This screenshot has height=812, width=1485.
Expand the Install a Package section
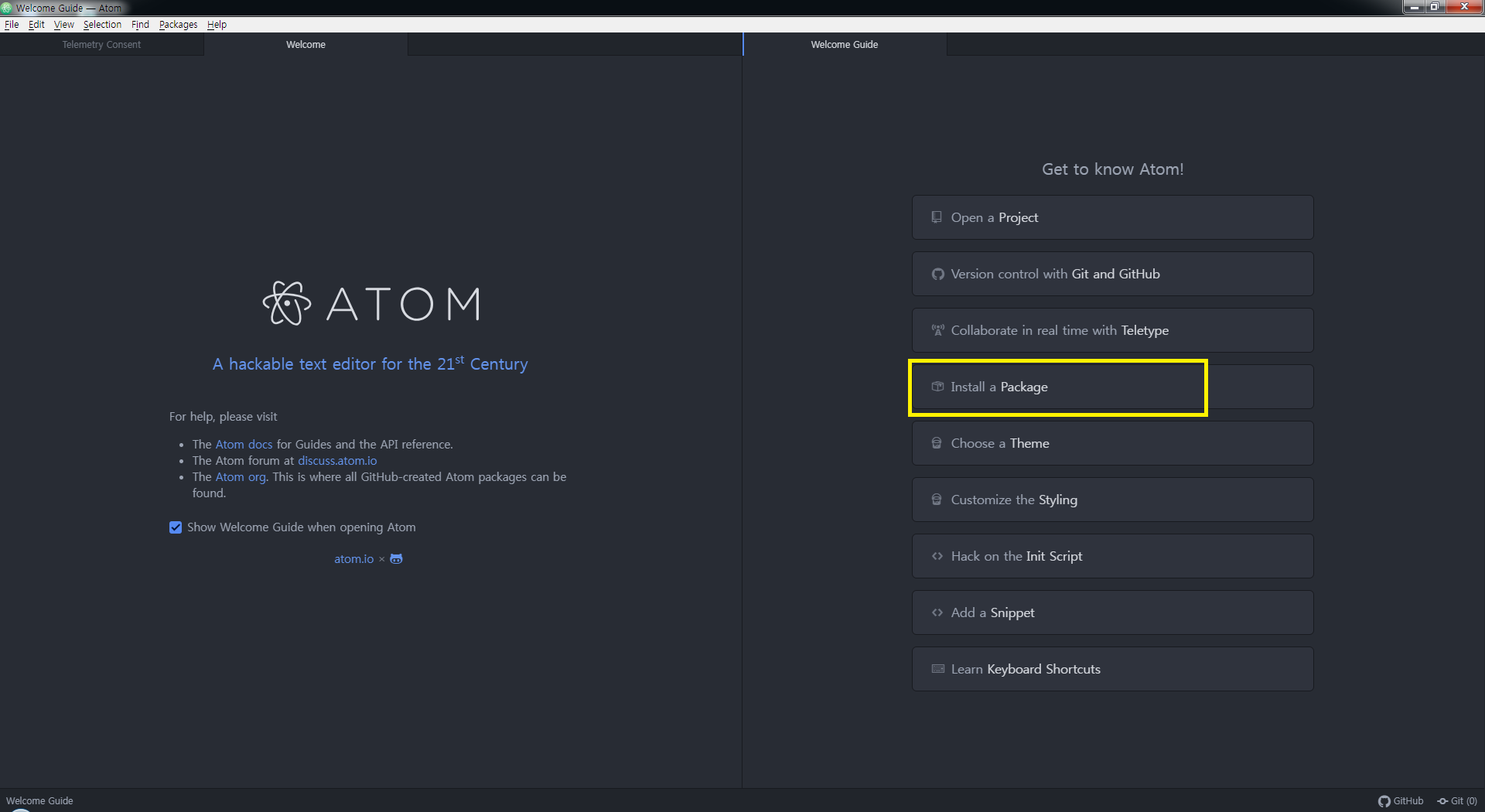coord(1112,387)
